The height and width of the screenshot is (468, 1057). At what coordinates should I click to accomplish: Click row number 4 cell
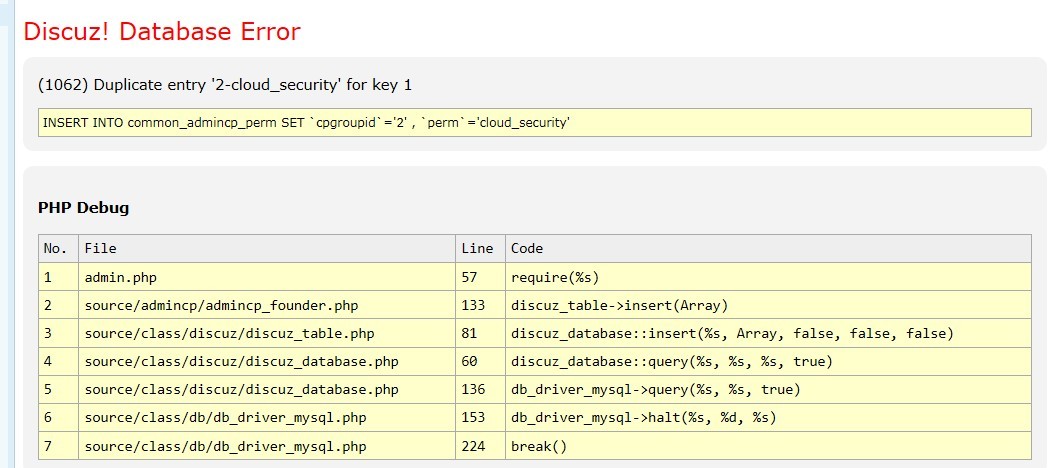59,361
